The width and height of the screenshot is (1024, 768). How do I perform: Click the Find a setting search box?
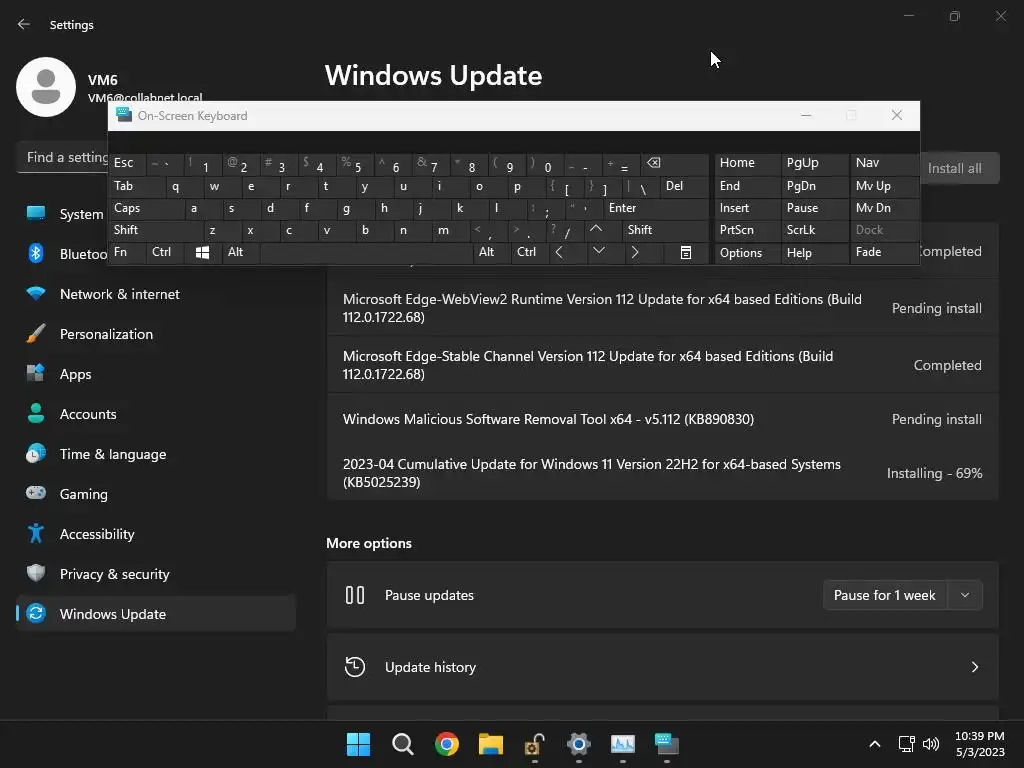coord(63,157)
